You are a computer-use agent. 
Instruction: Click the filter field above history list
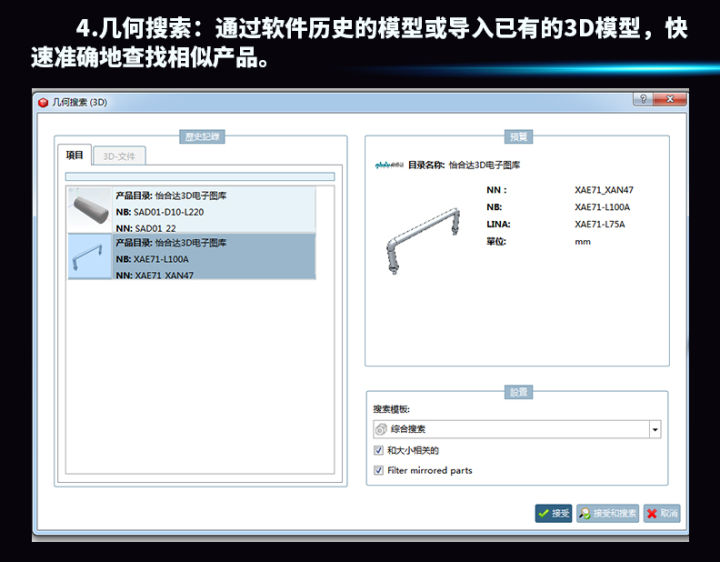[x=200, y=177]
